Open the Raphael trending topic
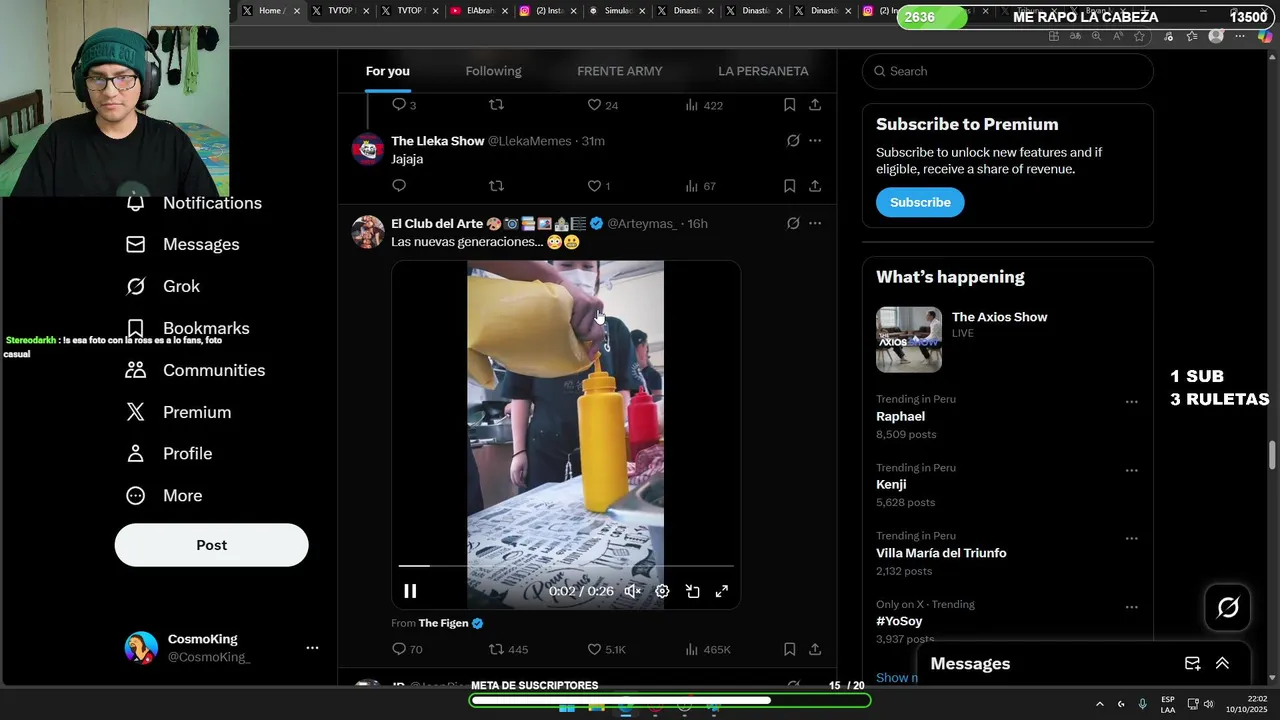 tap(900, 416)
